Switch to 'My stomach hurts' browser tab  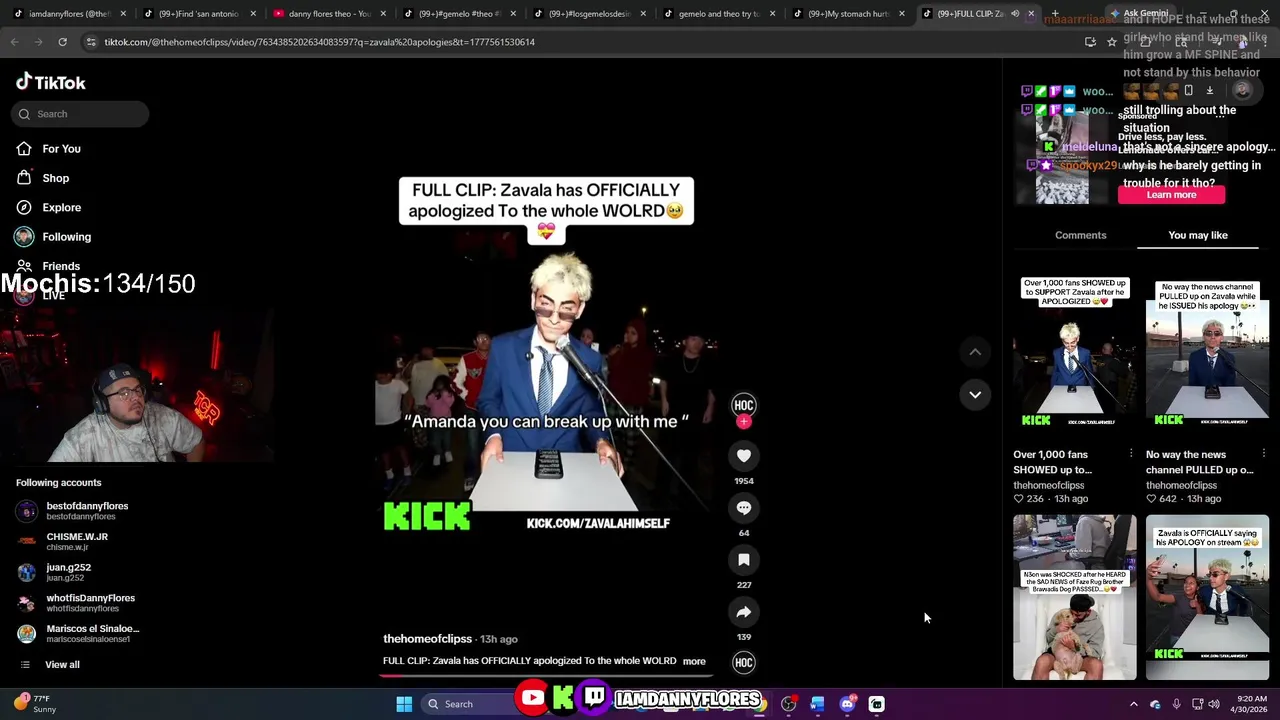(850, 14)
